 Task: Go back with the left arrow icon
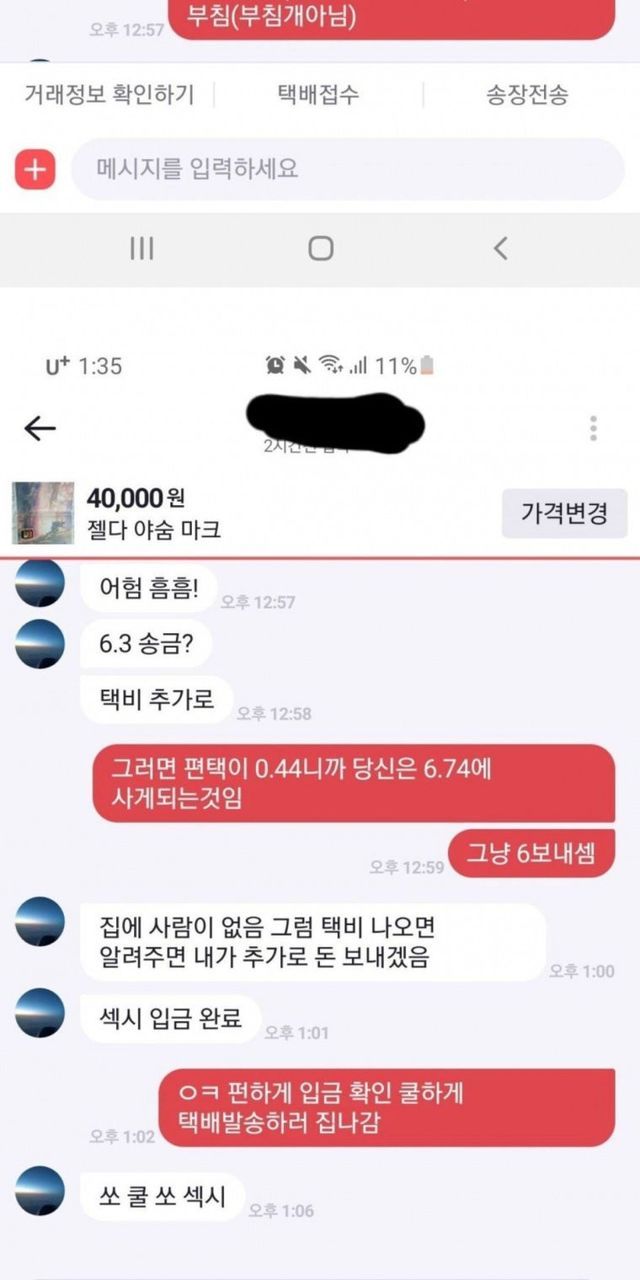click(x=39, y=428)
